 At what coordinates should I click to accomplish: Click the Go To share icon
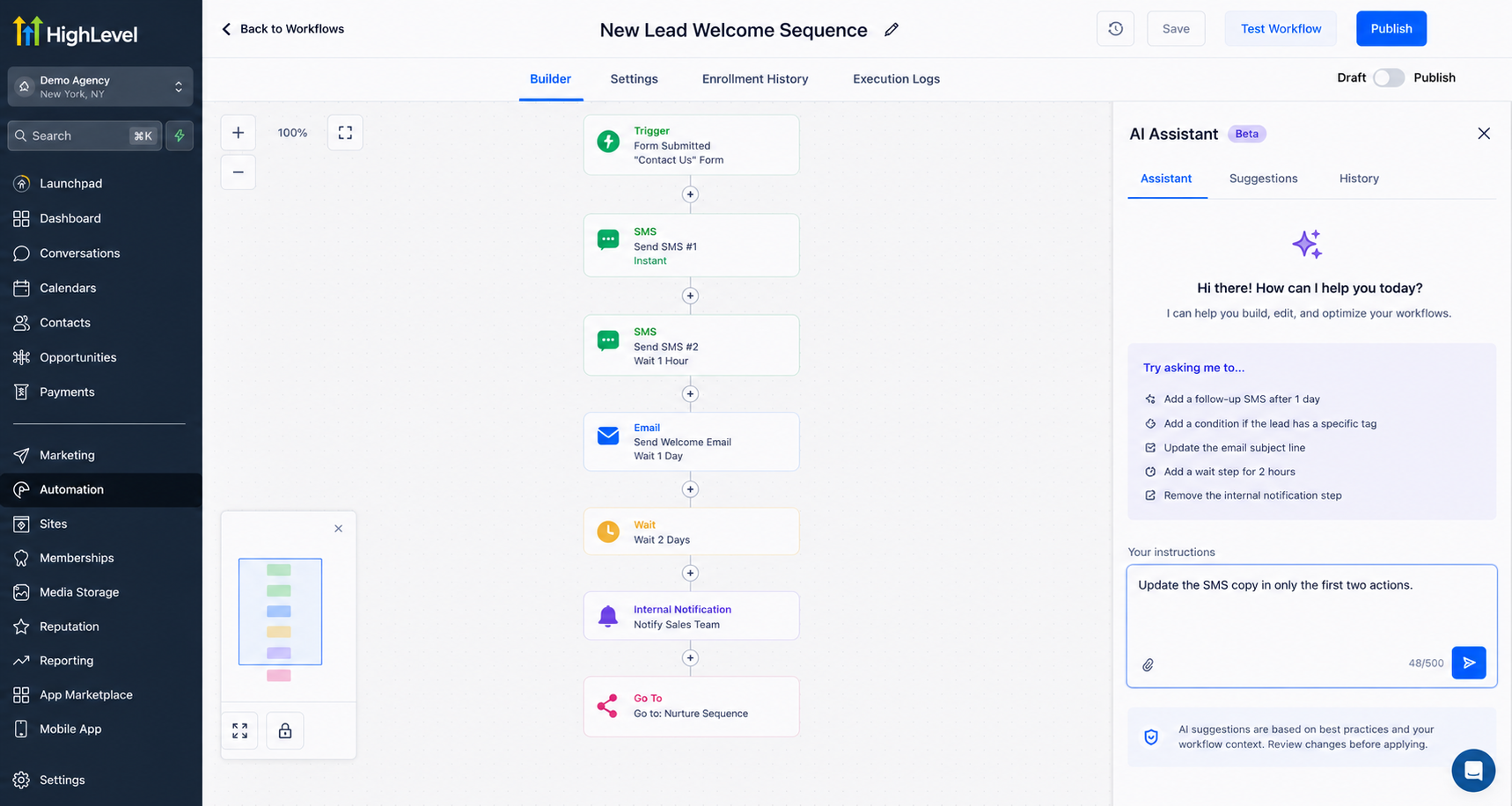click(607, 706)
